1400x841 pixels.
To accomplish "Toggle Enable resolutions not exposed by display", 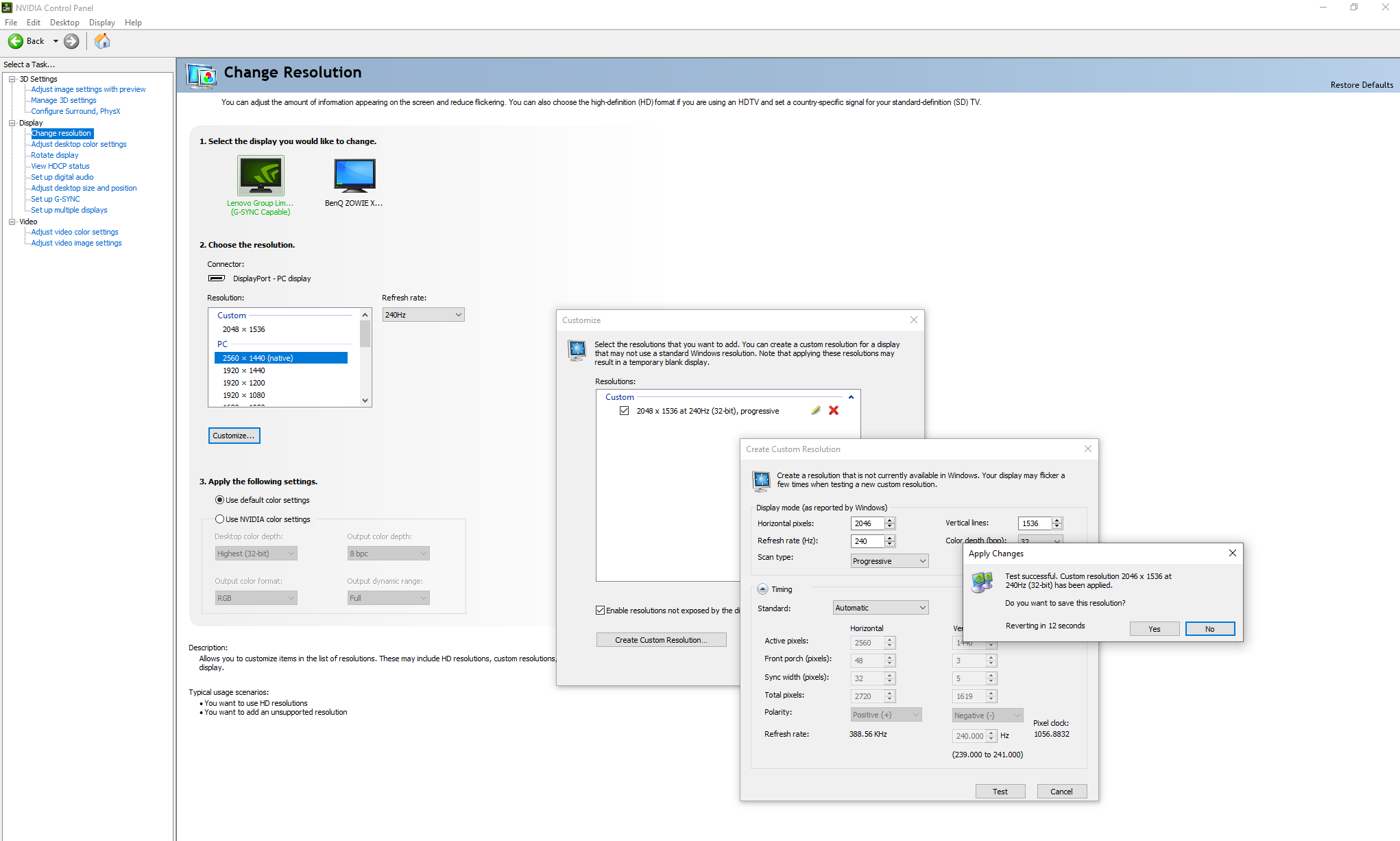I will 600,610.
